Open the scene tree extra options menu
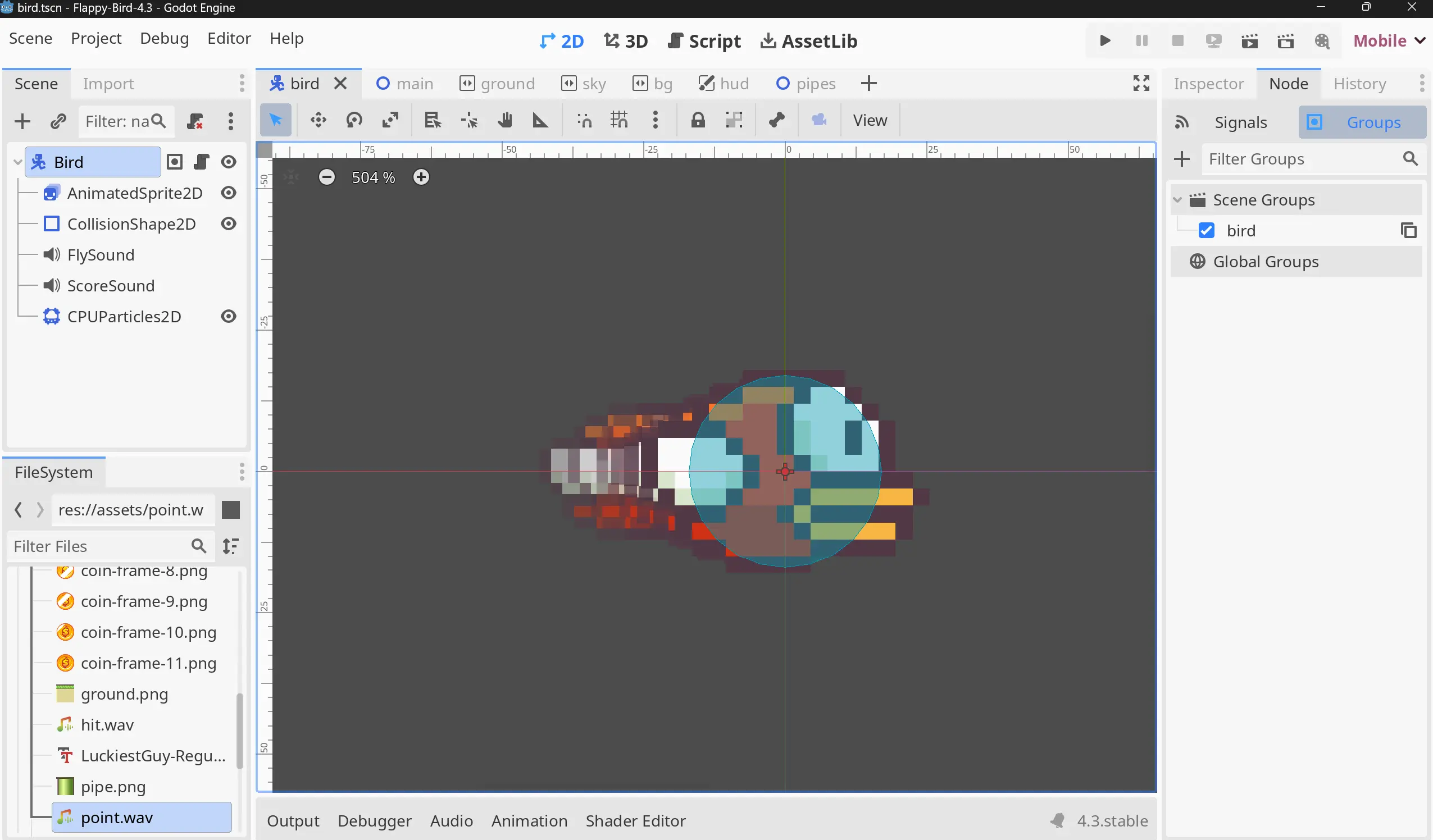1433x840 pixels. [x=230, y=121]
